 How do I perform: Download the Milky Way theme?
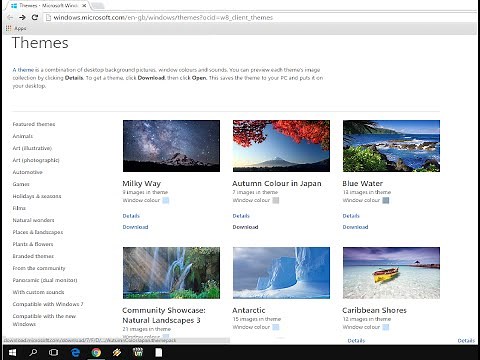coord(135,227)
